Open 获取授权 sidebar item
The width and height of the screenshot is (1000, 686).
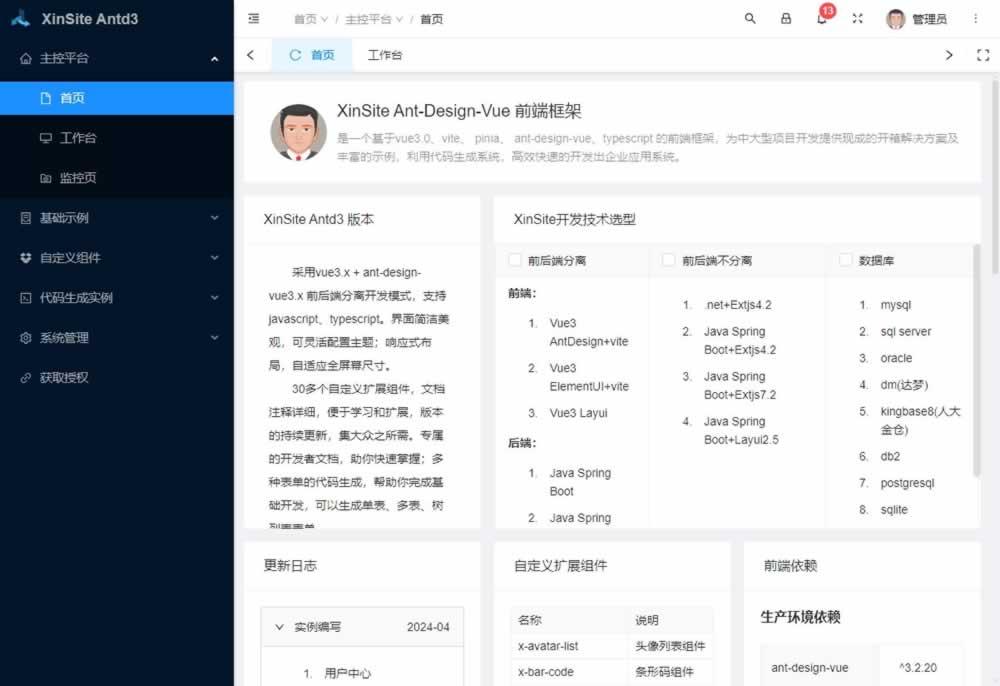coord(117,377)
